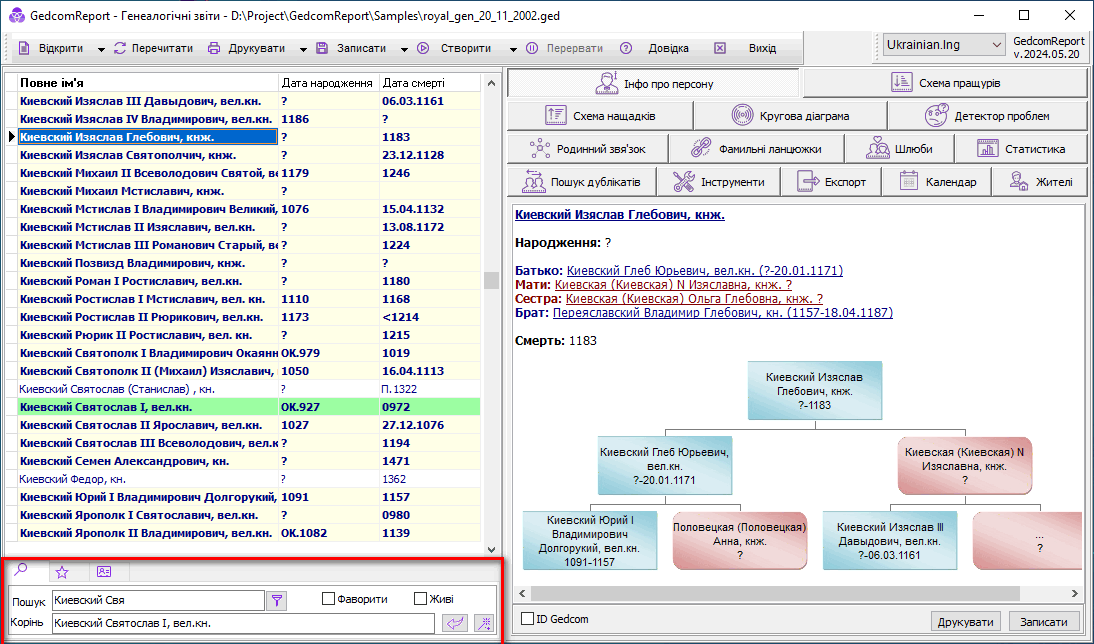The height and width of the screenshot is (644, 1094).
Task: Expand the Ukrainian.lng language dropdown
Action: point(996,45)
